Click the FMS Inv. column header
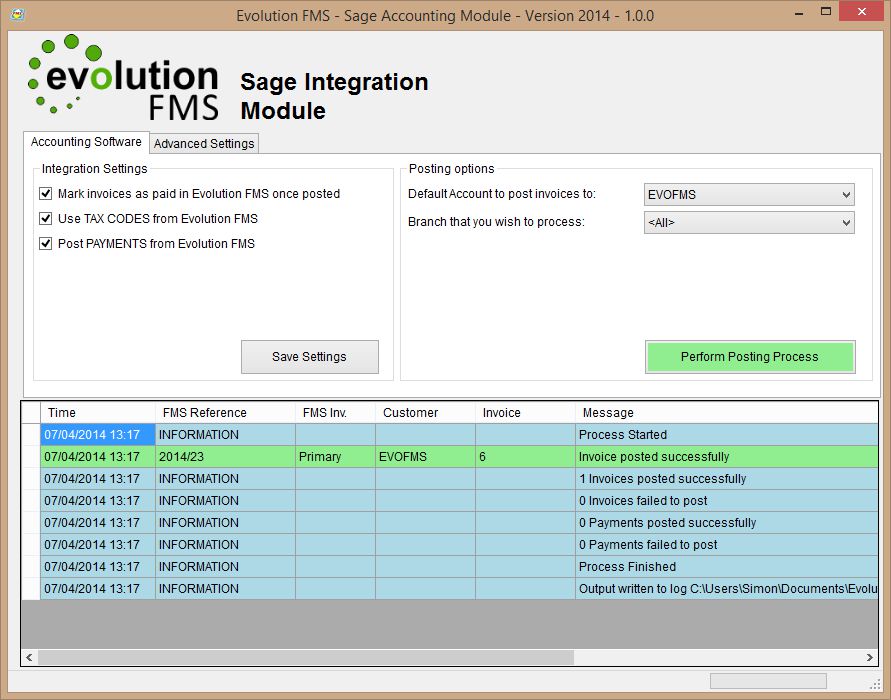891x700 pixels. point(335,412)
